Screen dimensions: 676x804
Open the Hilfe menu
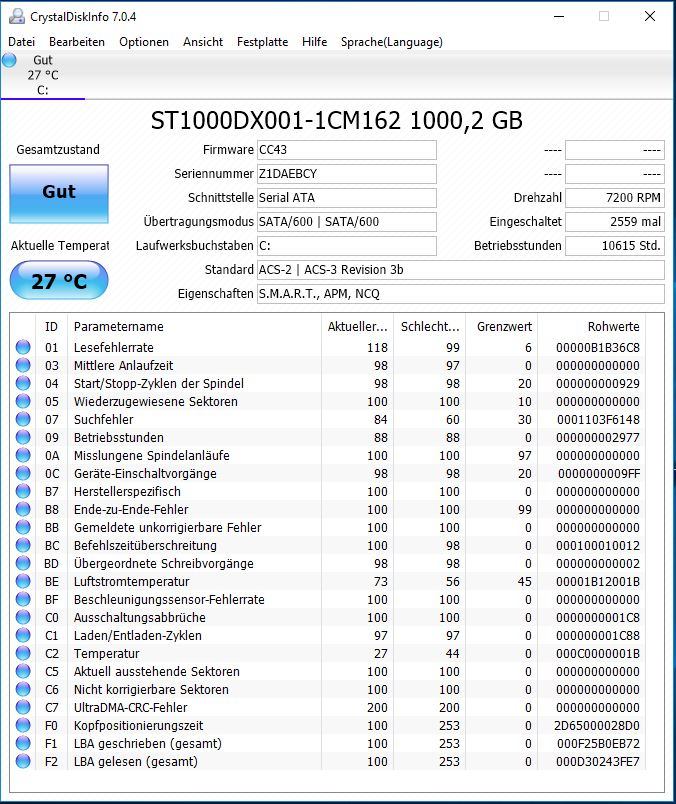coord(314,42)
